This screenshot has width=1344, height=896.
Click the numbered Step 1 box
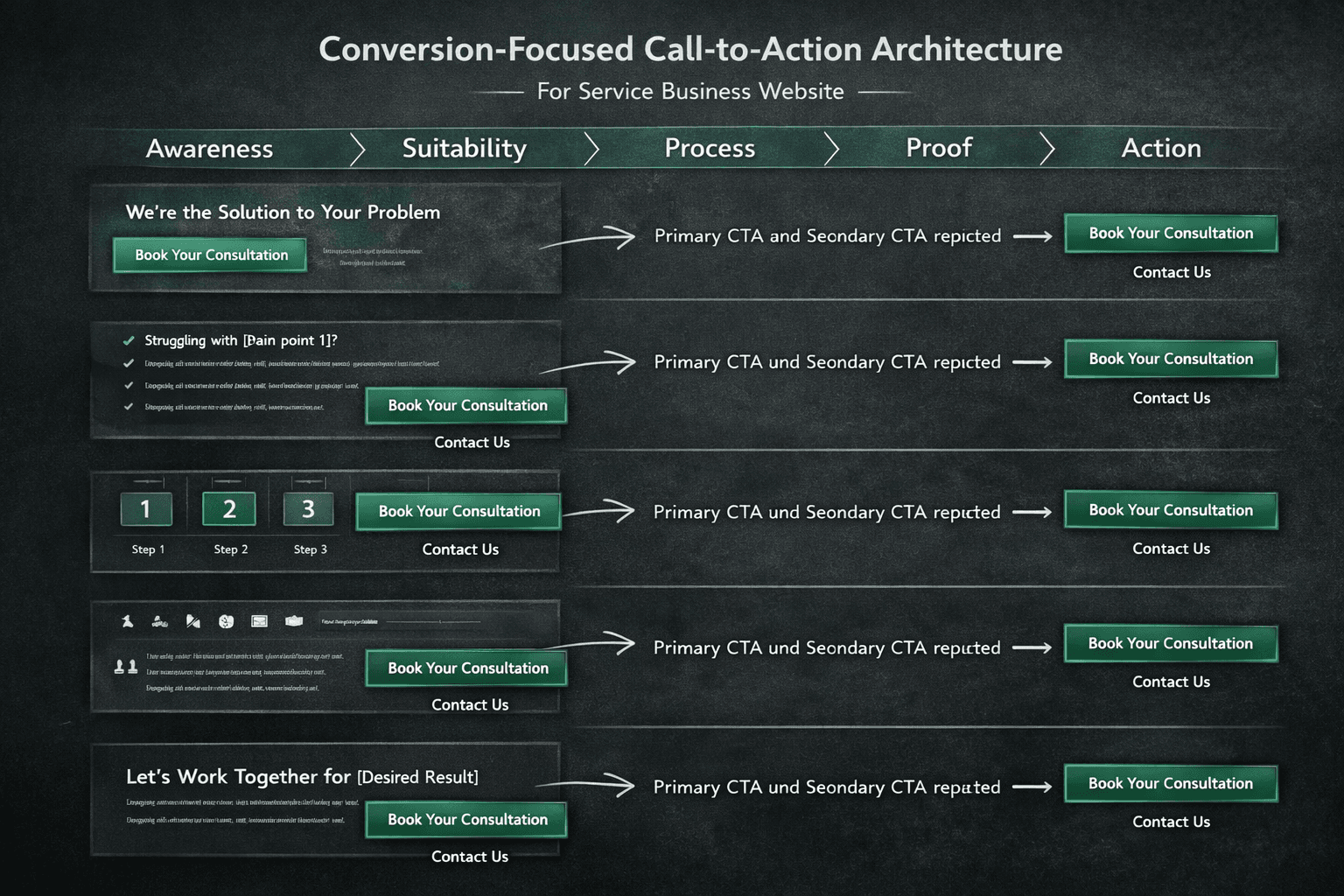[146, 509]
